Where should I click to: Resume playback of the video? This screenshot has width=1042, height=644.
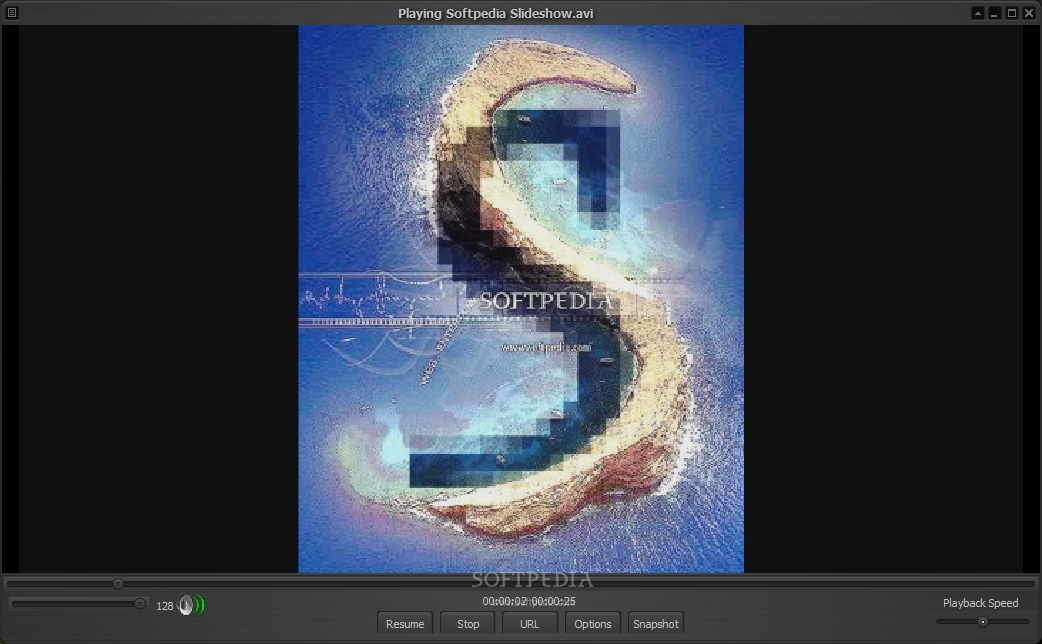405,624
